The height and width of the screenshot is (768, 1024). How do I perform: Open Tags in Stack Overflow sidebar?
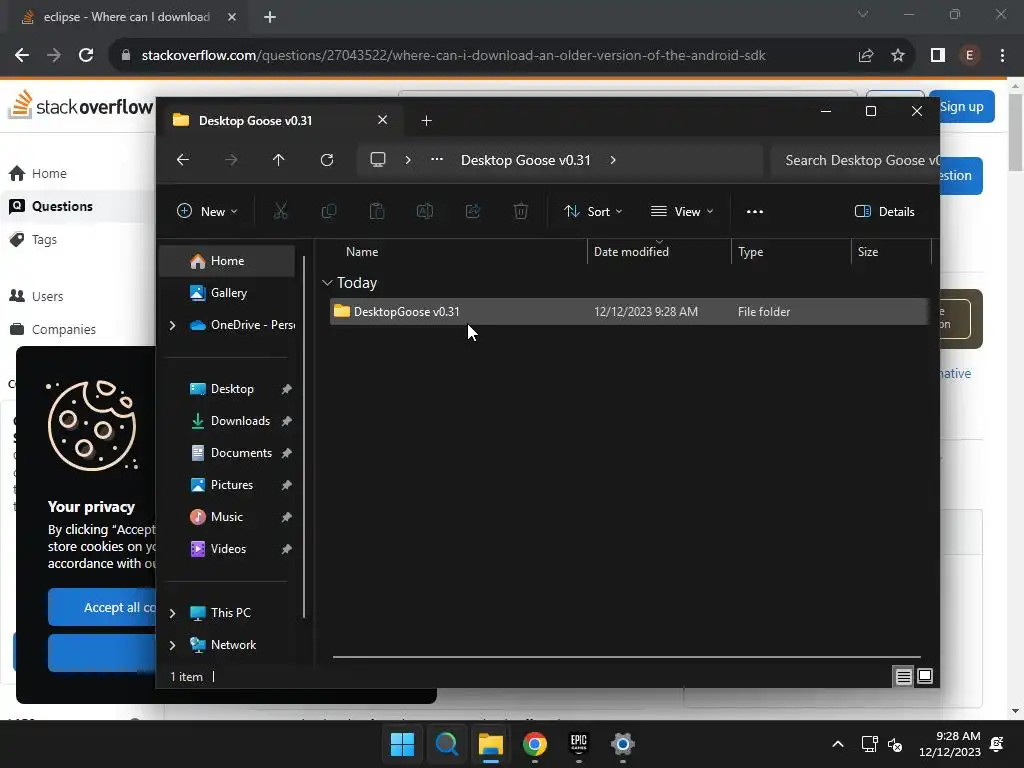[x=44, y=240]
